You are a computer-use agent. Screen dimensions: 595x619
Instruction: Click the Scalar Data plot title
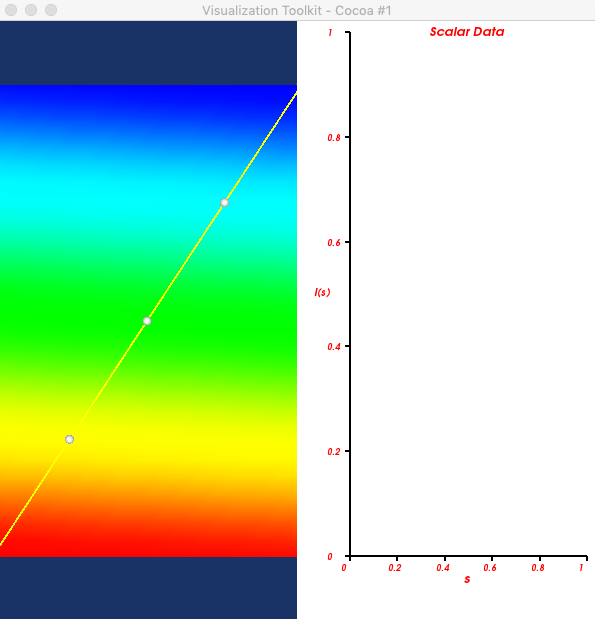467,32
